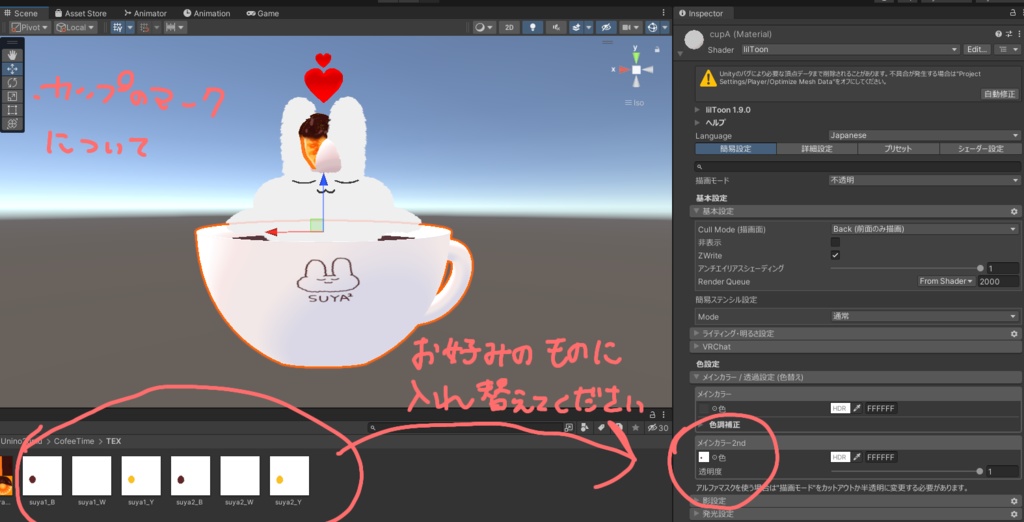Select 詳細設定 advanced settings tab

click(817, 149)
